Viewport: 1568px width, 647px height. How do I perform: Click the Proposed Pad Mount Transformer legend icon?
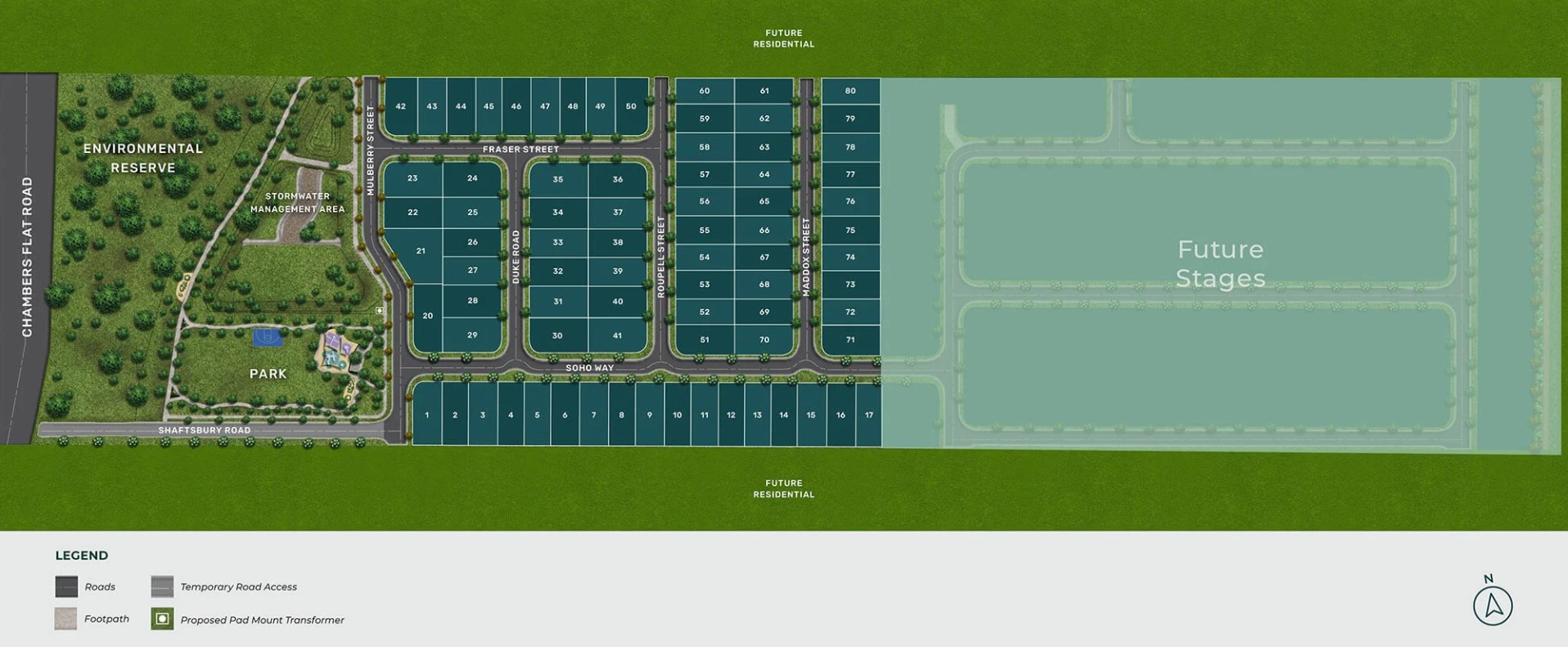pyautogui.click(x=162, y=619)
